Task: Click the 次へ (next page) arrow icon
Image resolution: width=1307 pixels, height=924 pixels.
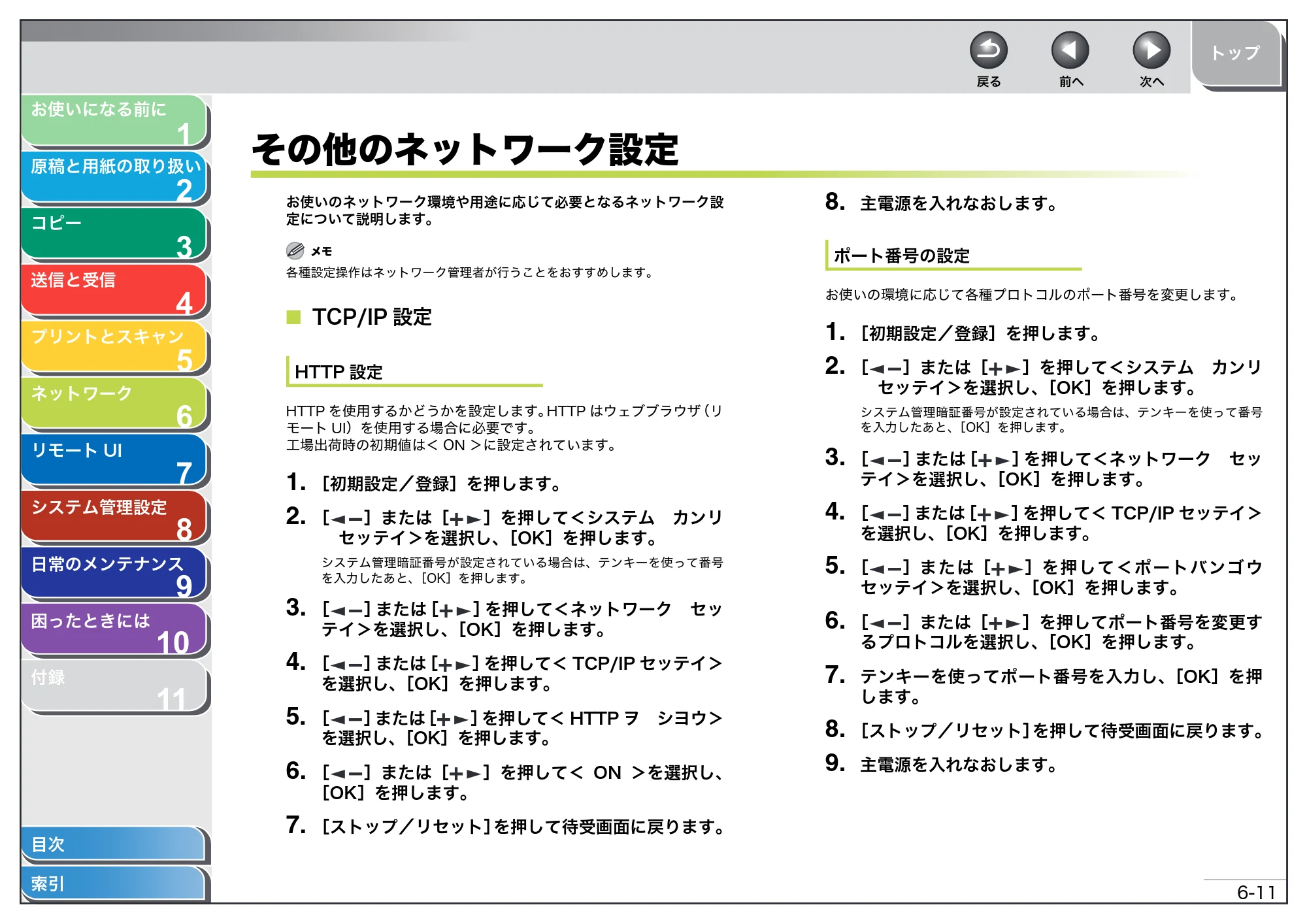Action: pyautogui.click(x=1151, y=50)
